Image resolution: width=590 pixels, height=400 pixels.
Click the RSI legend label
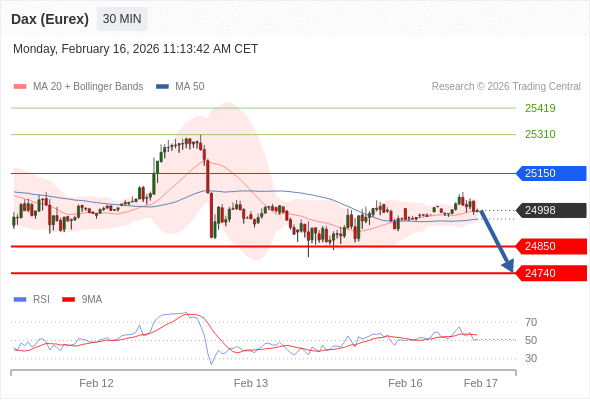[x=41, y=300]
